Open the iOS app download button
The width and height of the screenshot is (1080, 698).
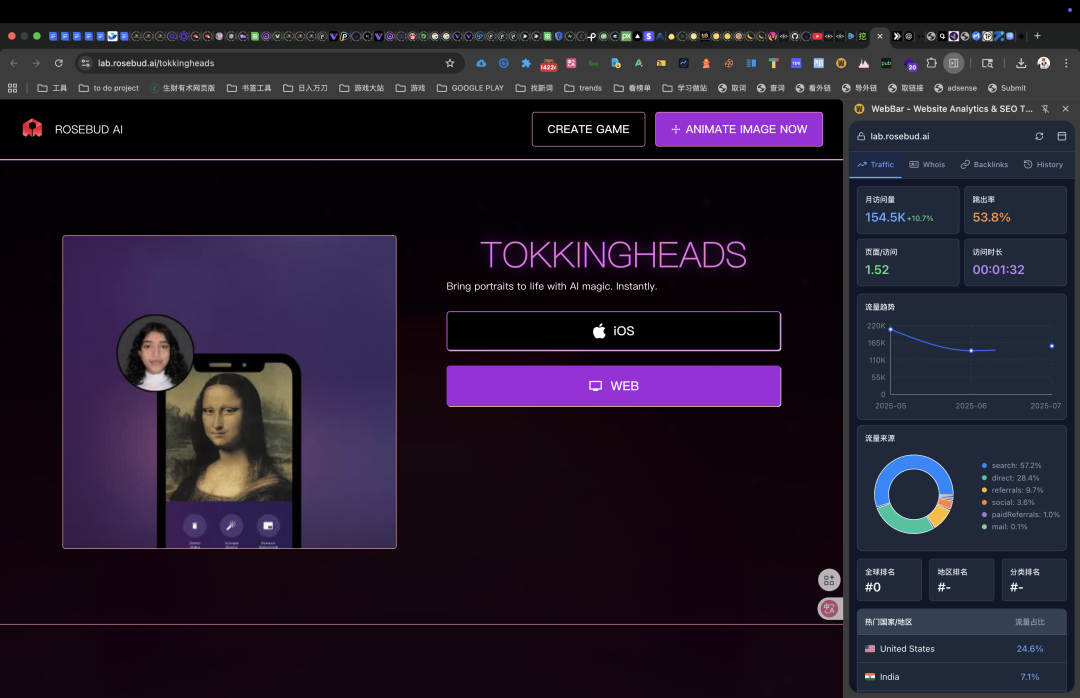coord(613,331)
